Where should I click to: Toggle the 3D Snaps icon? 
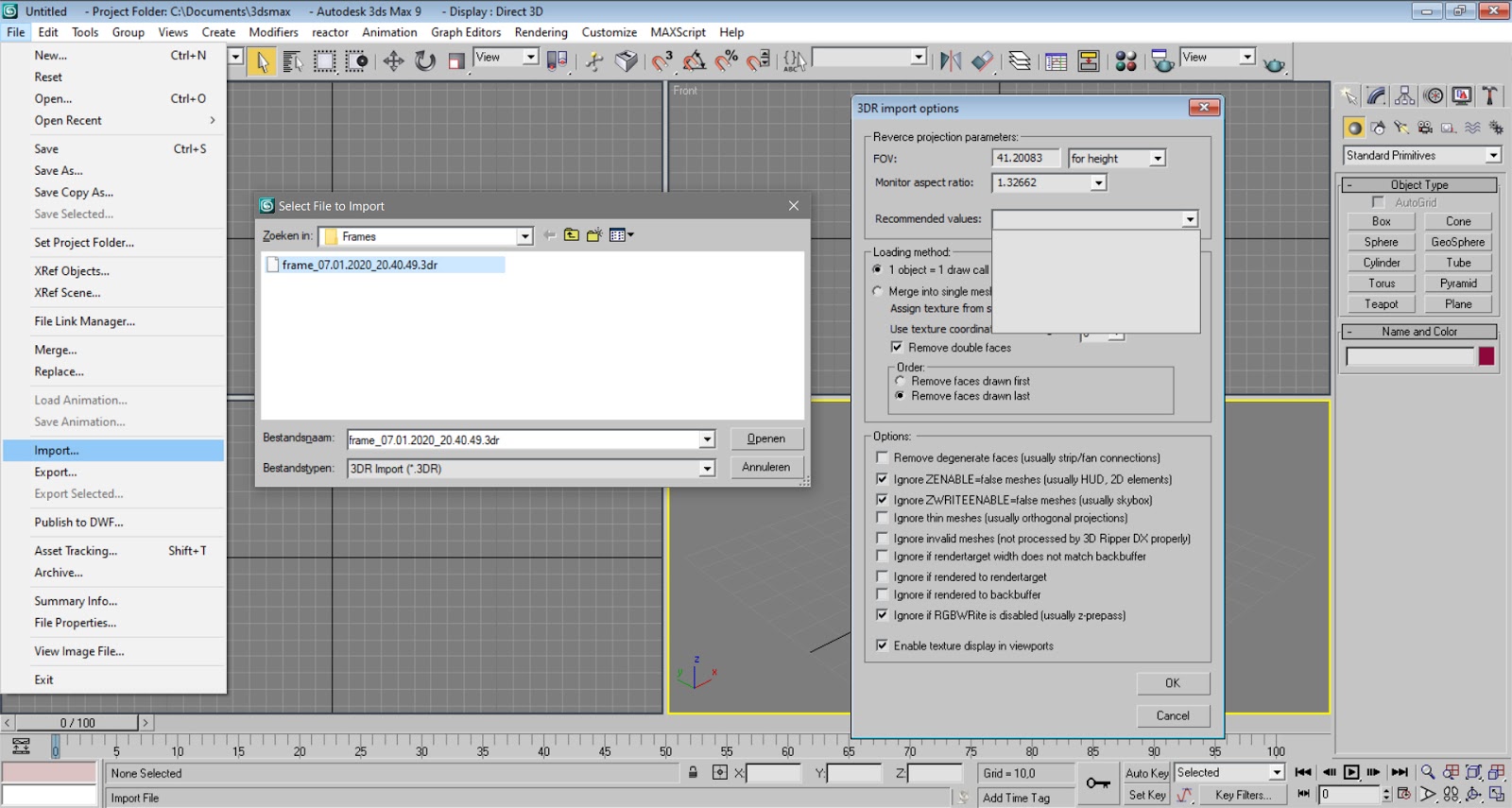[662, 61]
